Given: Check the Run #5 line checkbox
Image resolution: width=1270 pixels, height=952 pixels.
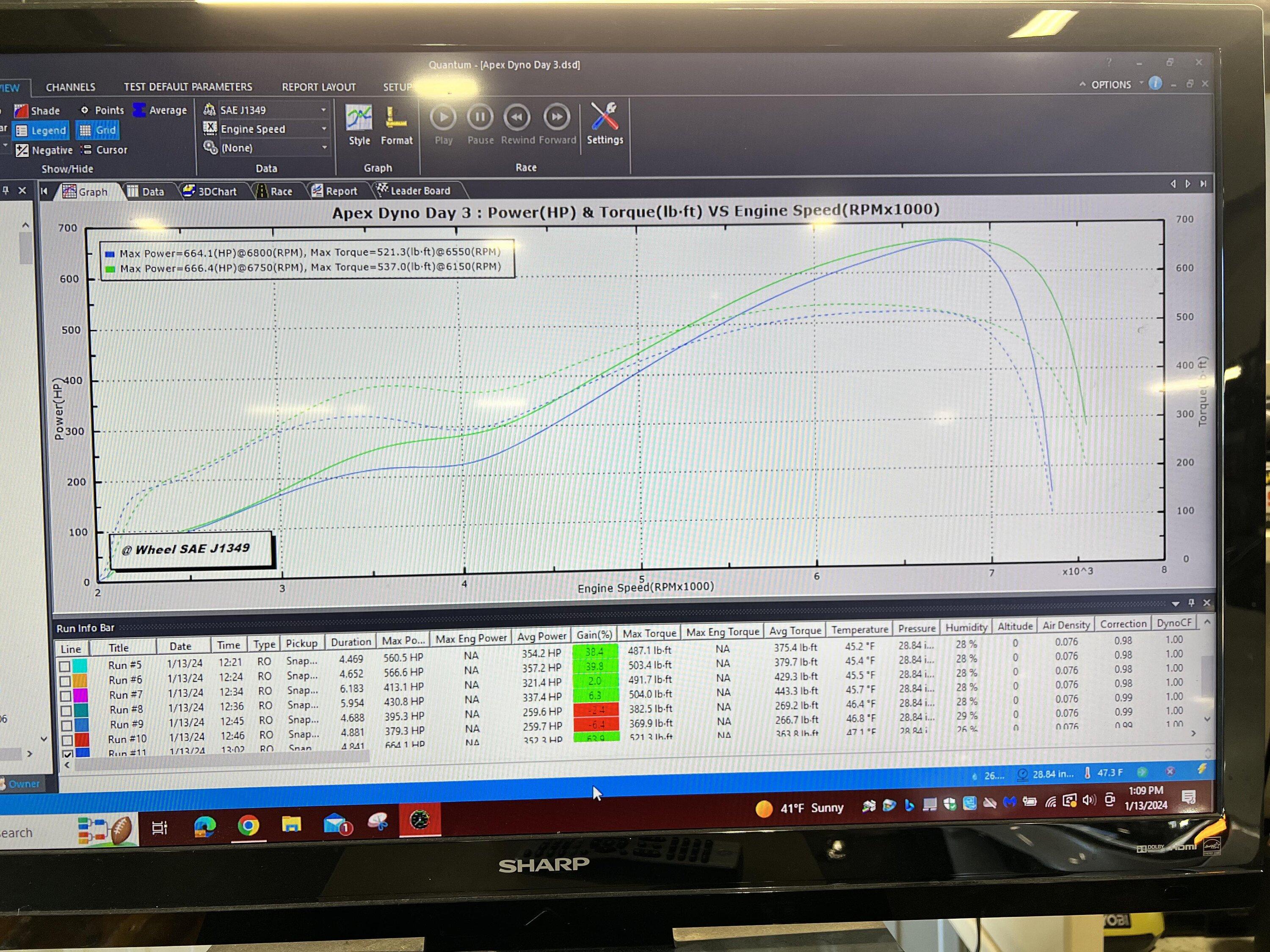Looking at the screenshot, I should point(65,666).
